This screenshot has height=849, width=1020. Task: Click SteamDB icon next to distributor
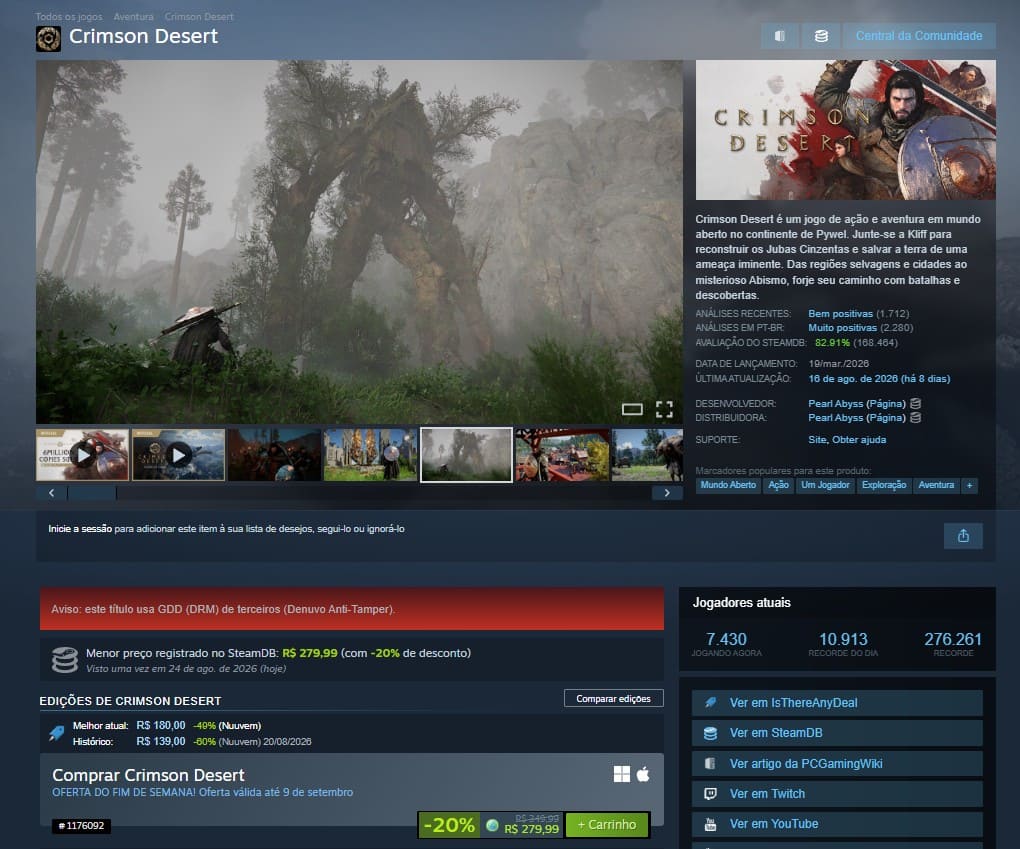[x=915, y=418]
